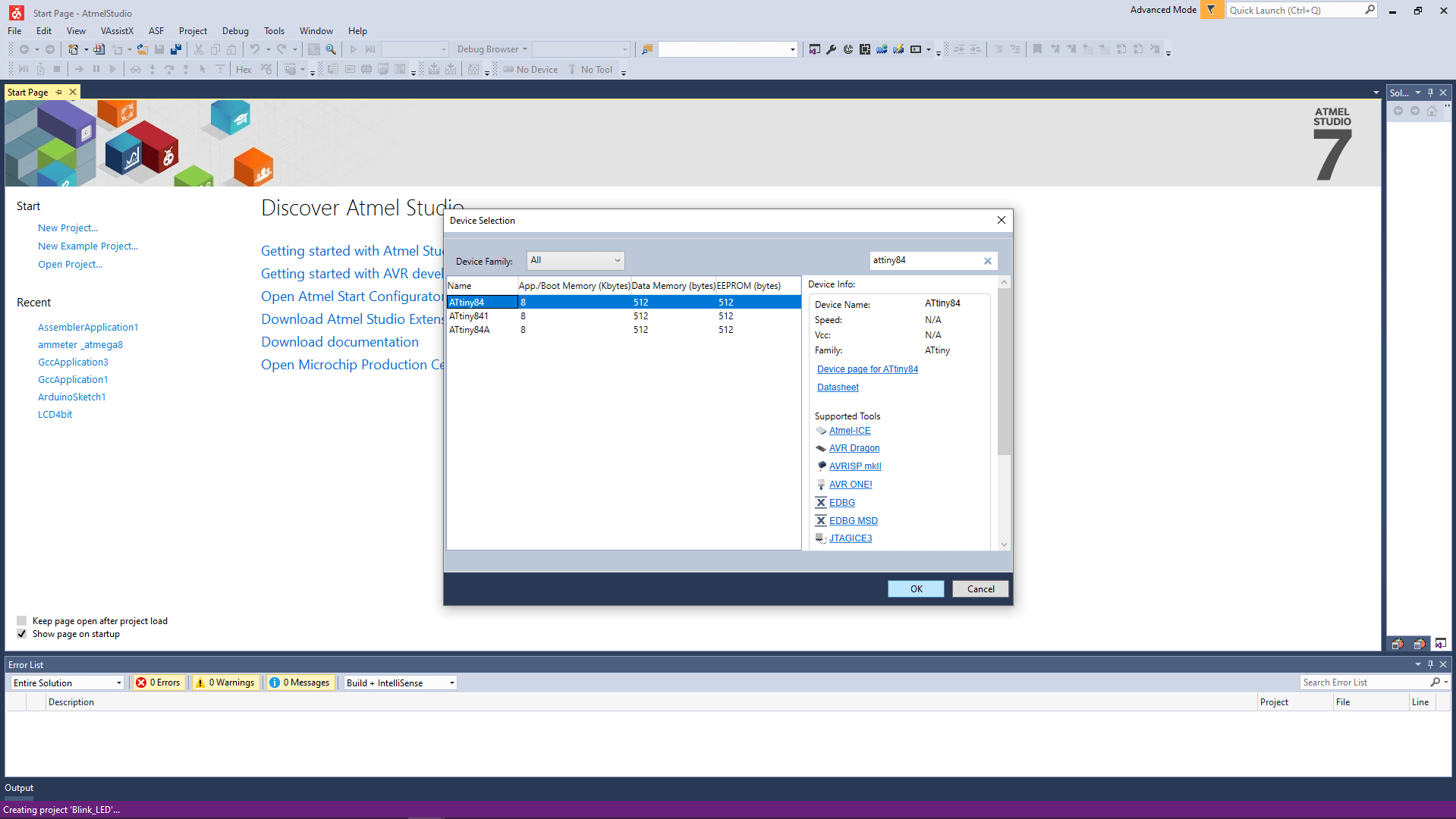Click the Advanced Mode filter funnel icon
Image resolution: width=1456 pixels, height=819 pixels.
(1212, 10)
